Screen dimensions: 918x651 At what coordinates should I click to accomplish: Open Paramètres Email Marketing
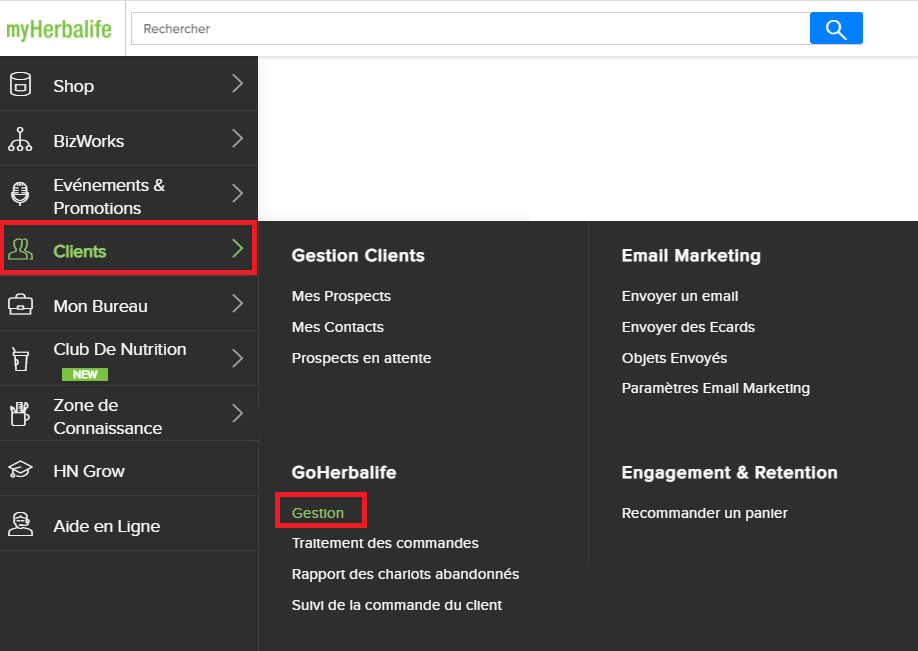[715, 388]
